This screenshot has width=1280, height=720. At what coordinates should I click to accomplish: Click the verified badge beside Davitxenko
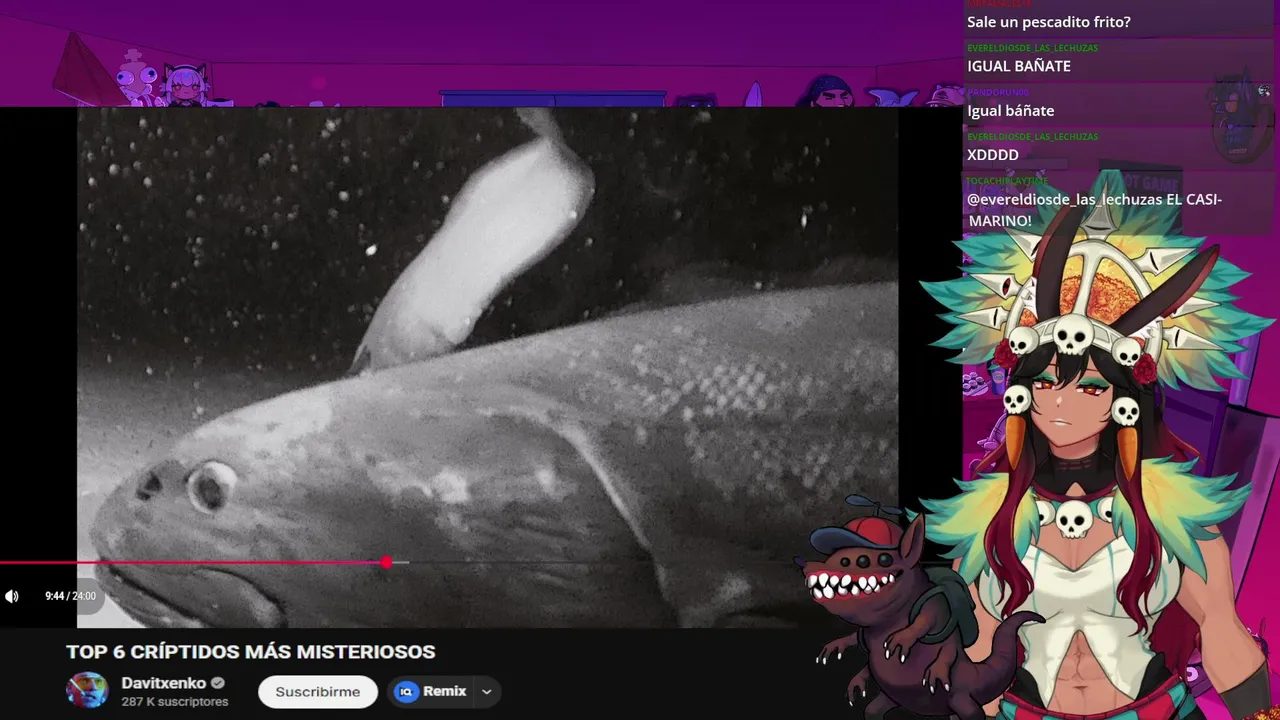217,684
